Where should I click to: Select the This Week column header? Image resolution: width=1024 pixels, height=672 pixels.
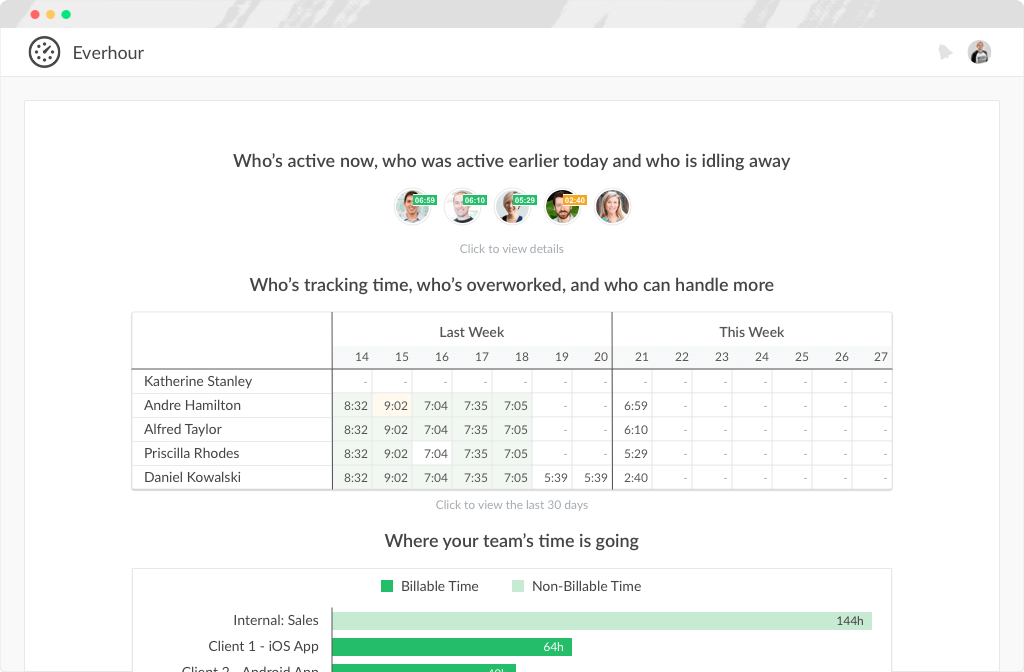click(x=752, y=332)
